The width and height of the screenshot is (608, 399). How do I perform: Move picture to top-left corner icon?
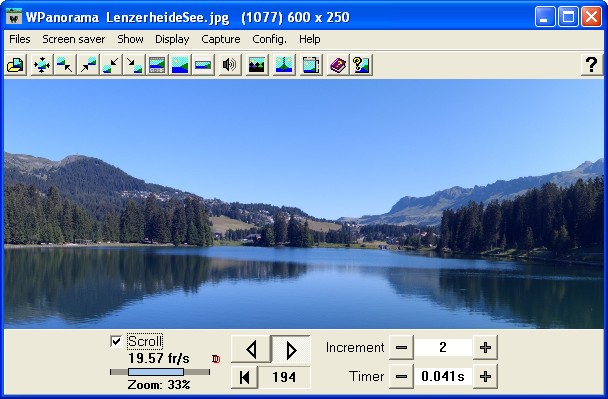(x=64, y=65)
